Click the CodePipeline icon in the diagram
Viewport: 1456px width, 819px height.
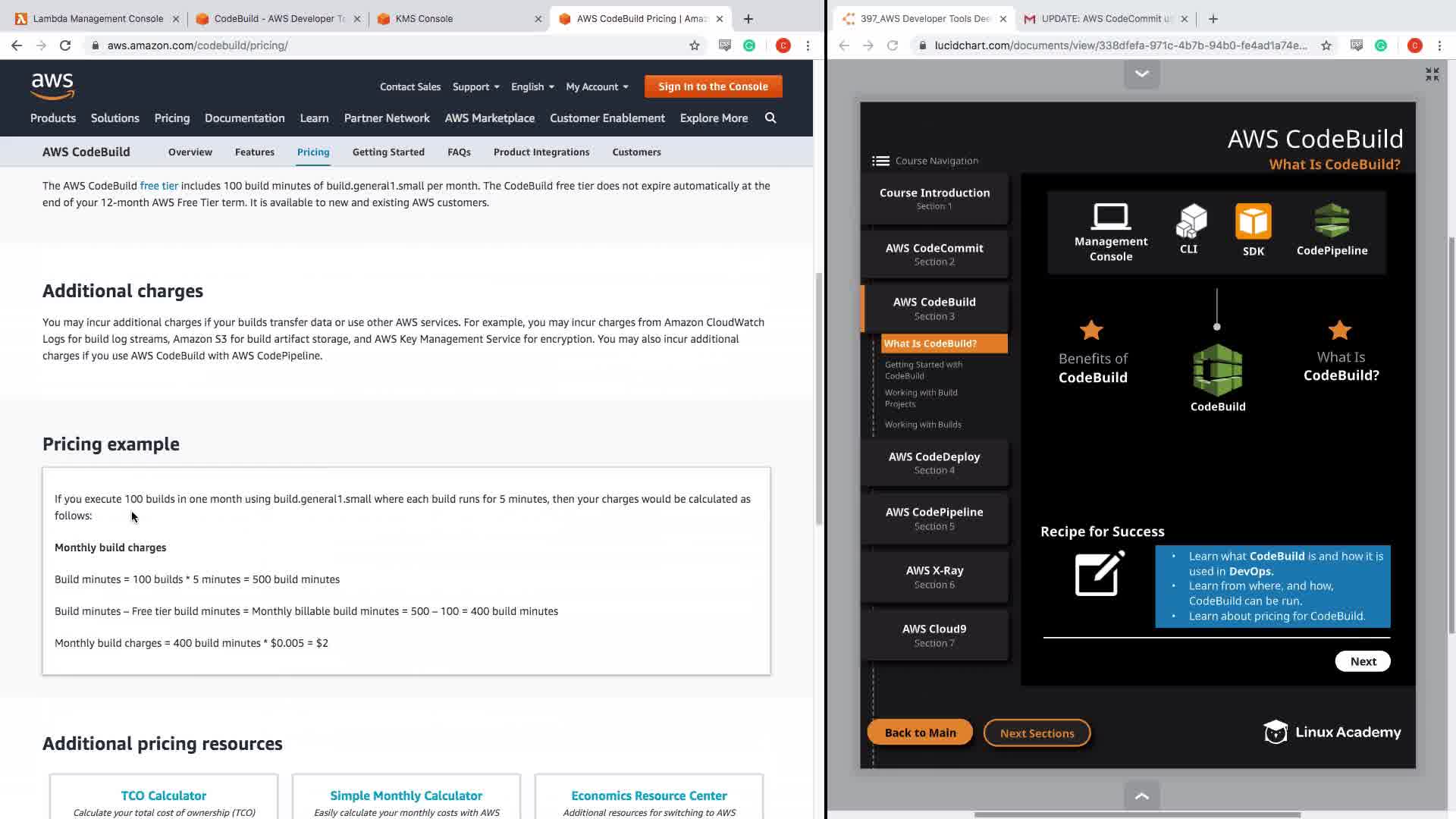click(x=1332, y=221)
